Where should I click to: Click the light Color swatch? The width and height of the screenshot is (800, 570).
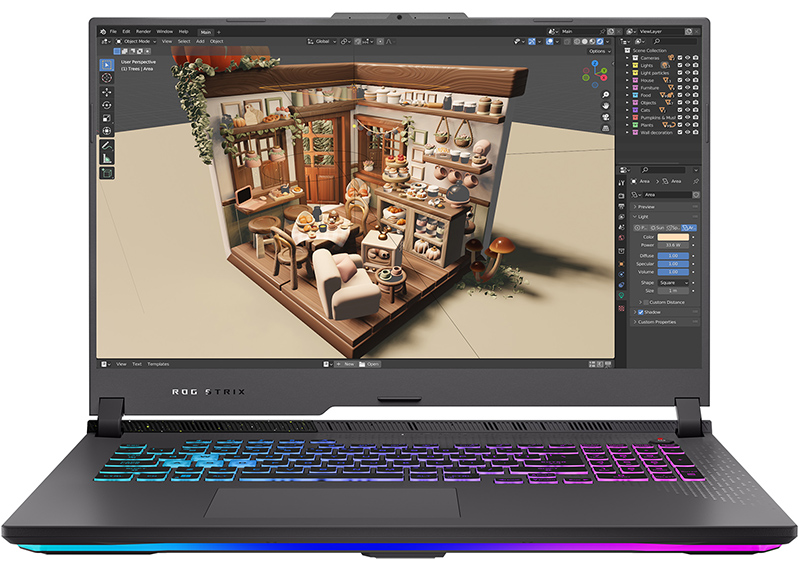click(673, 237)
